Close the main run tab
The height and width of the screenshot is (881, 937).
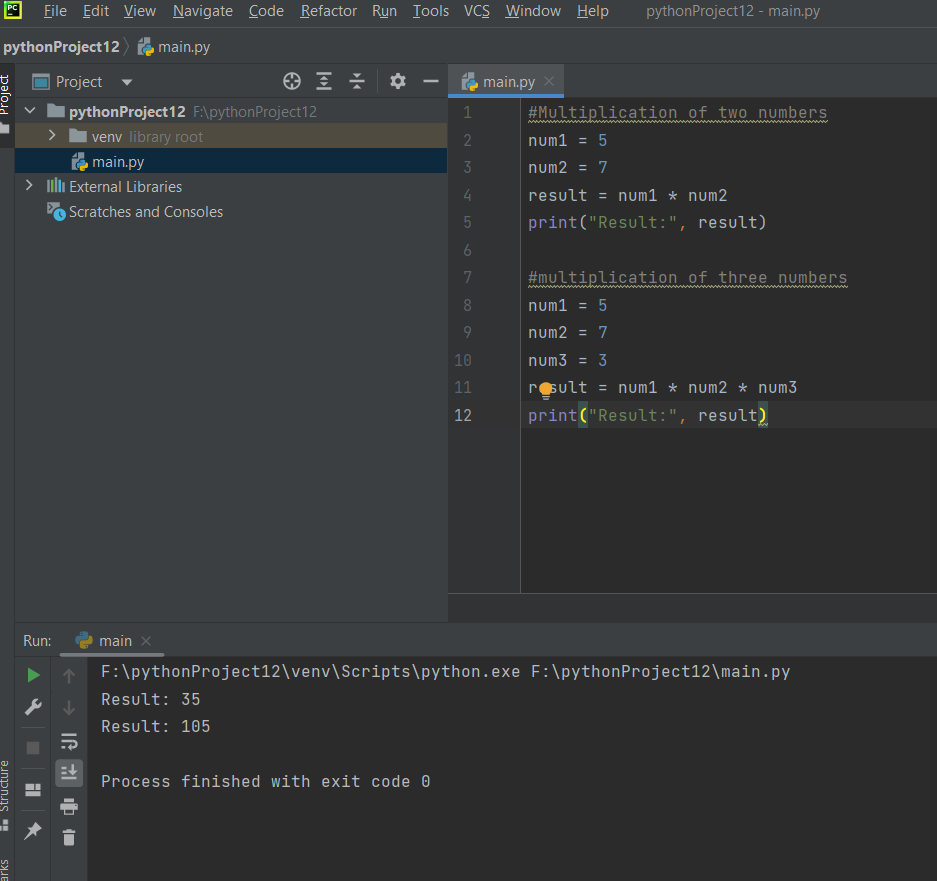pos(146,641)
